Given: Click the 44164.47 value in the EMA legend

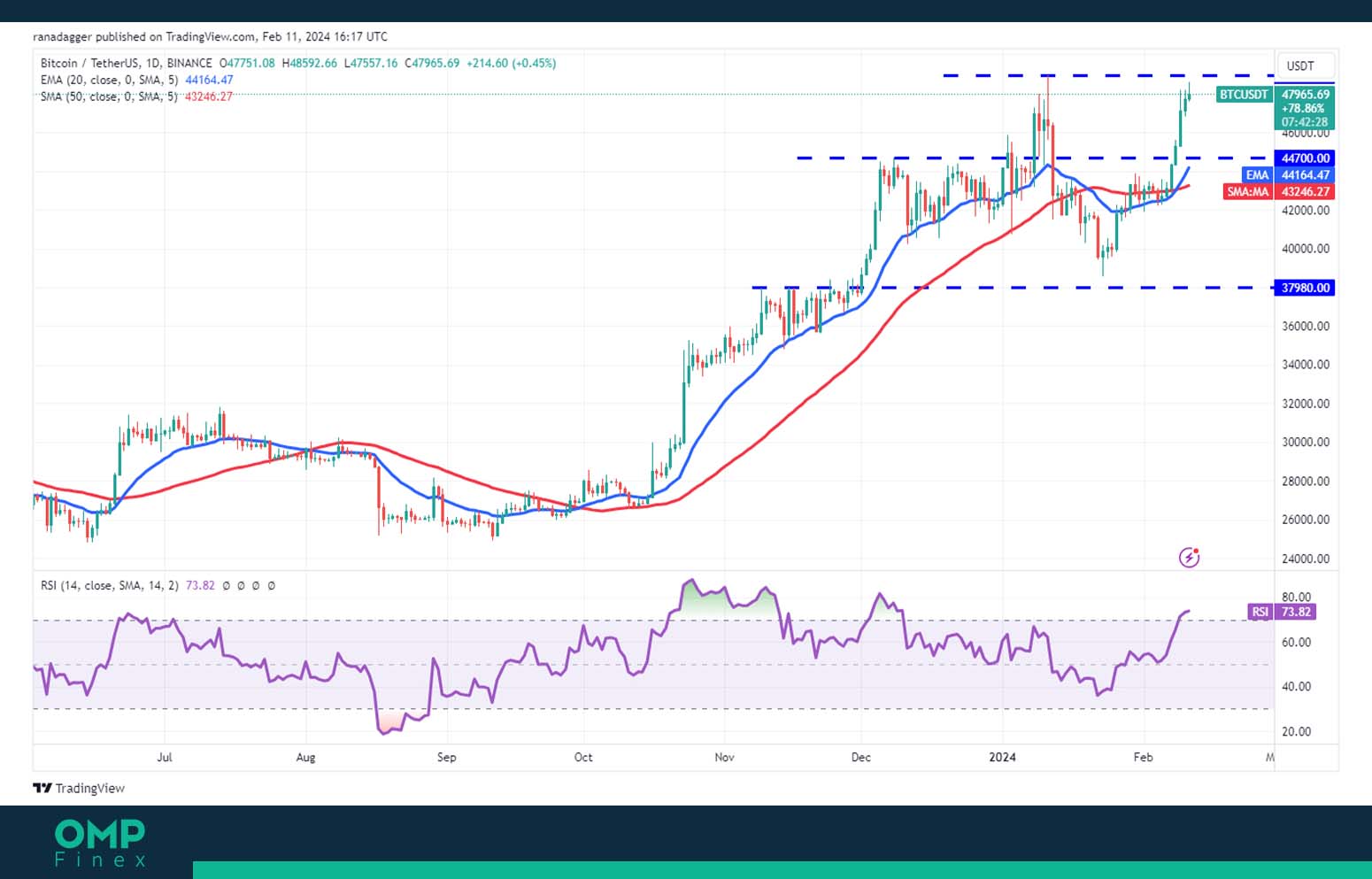Looking at the screenshot, I should (x=209, y=80).
